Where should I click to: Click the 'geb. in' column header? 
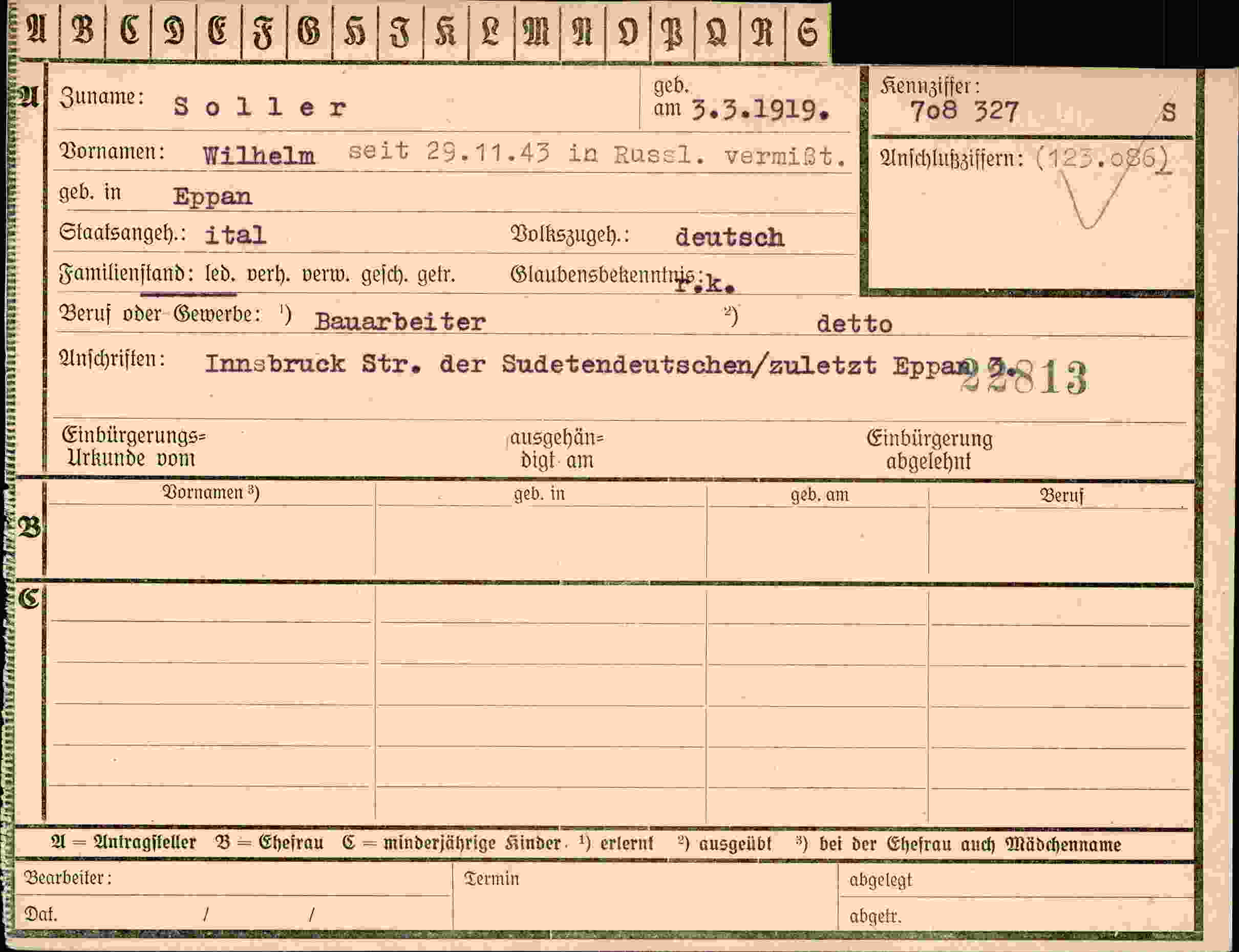coord(539,494)
